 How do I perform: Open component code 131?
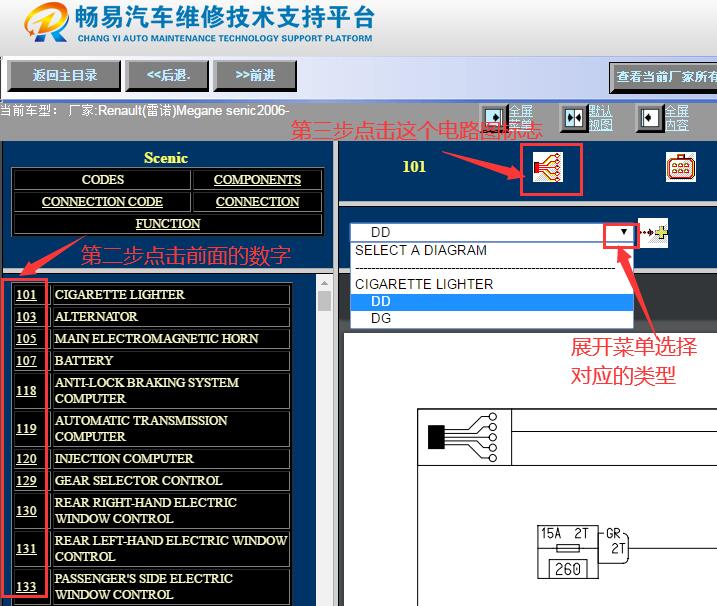point(26,548)
